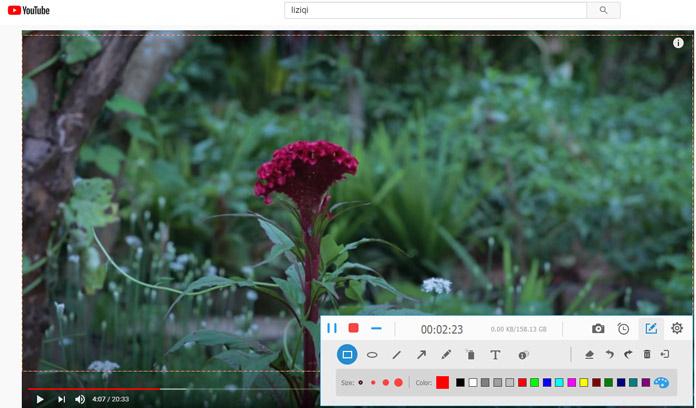Viewport: 696px width, 408px height.
Task: Click the YouTube search field
Action: point(434,10)
